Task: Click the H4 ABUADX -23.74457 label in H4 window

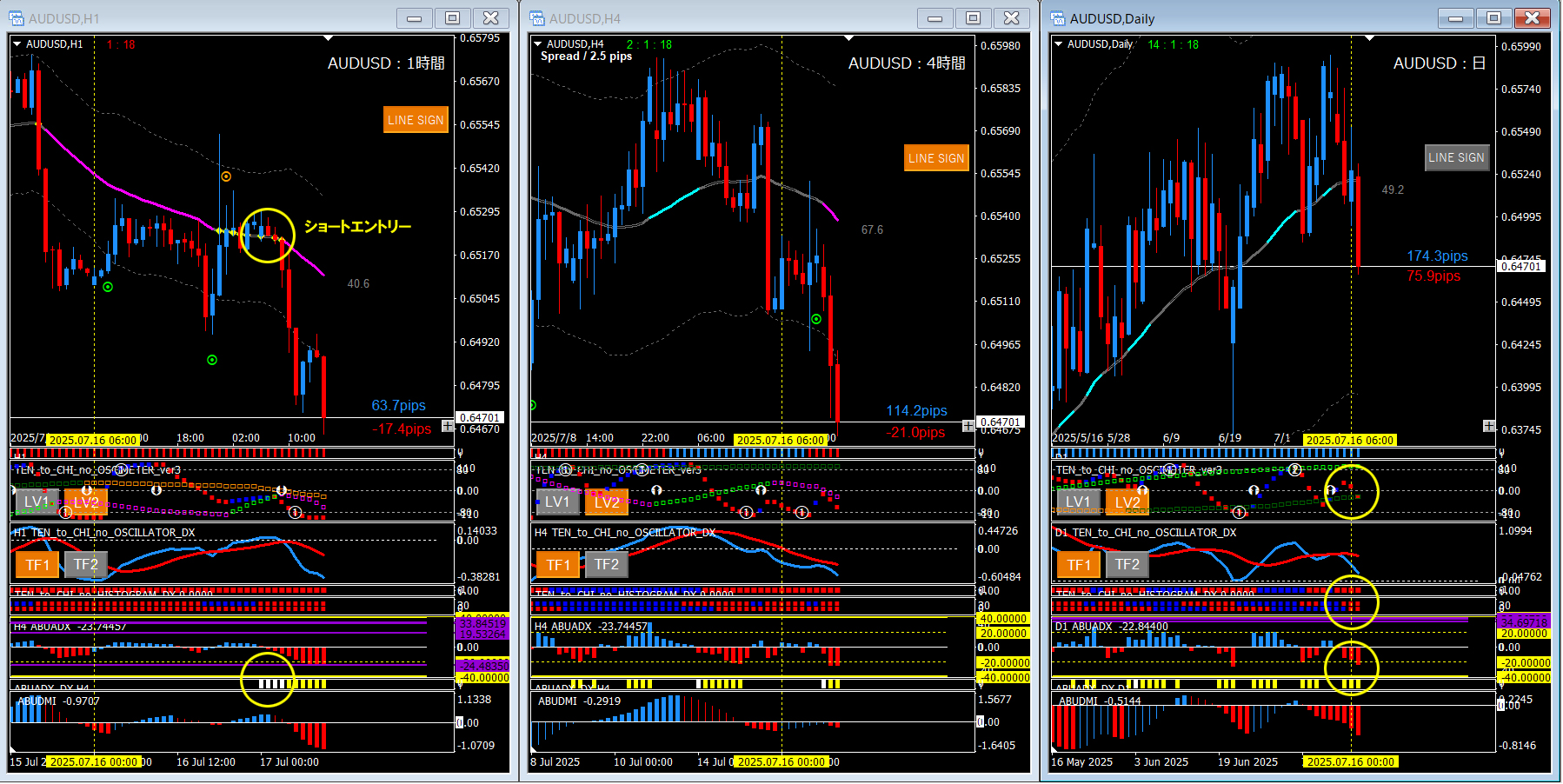Action: (590, 627)
